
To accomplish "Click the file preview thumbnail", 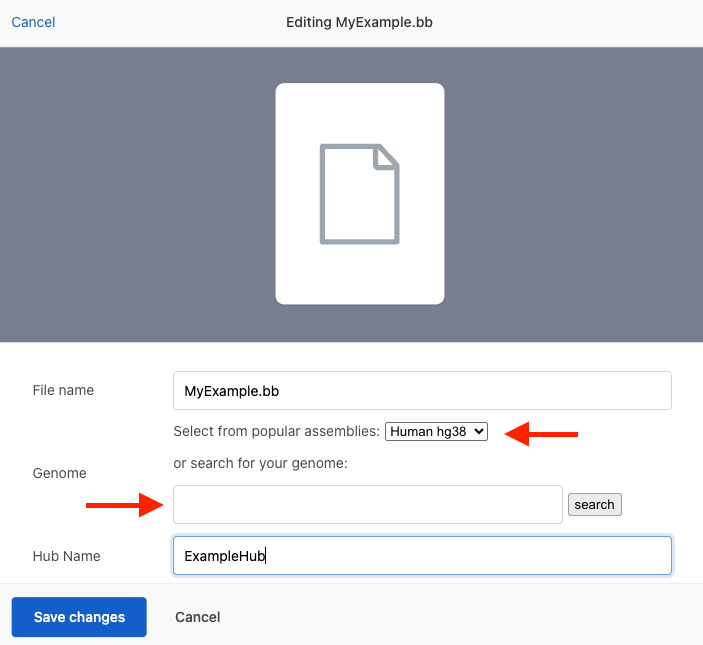I will (x=360, y=194).
